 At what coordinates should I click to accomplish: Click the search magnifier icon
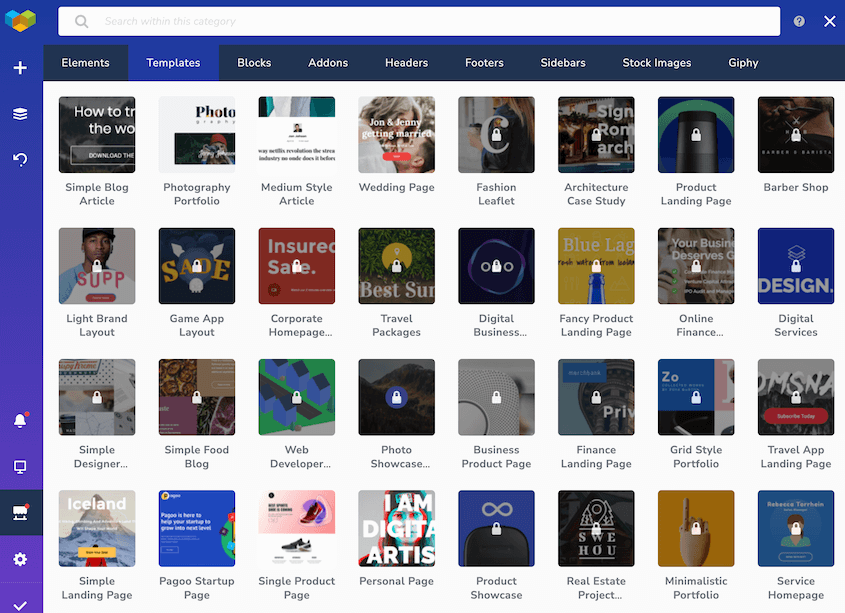coord(81,22)
